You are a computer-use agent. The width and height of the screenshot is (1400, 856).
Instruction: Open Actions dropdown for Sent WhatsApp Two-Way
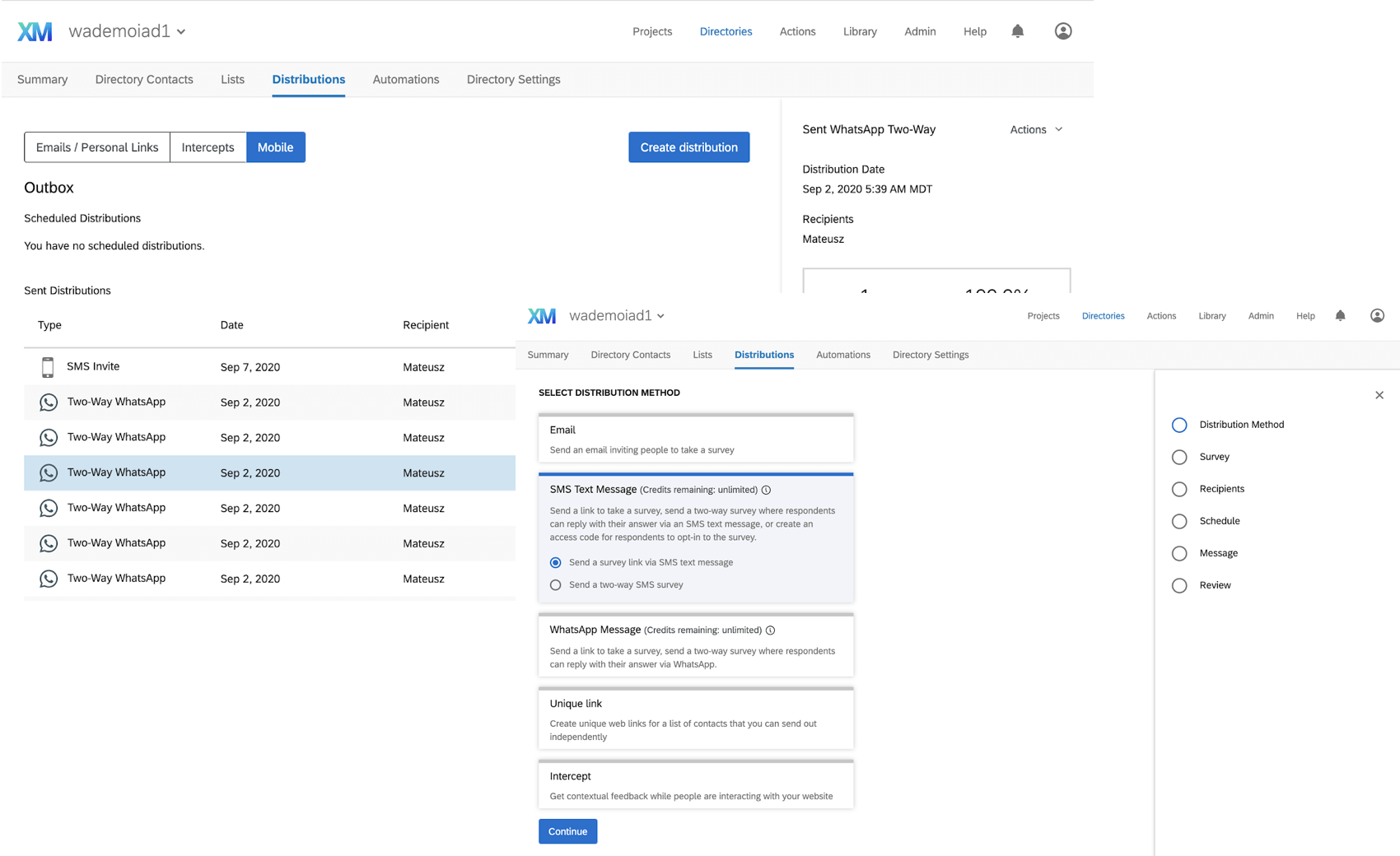point(1036,130)
